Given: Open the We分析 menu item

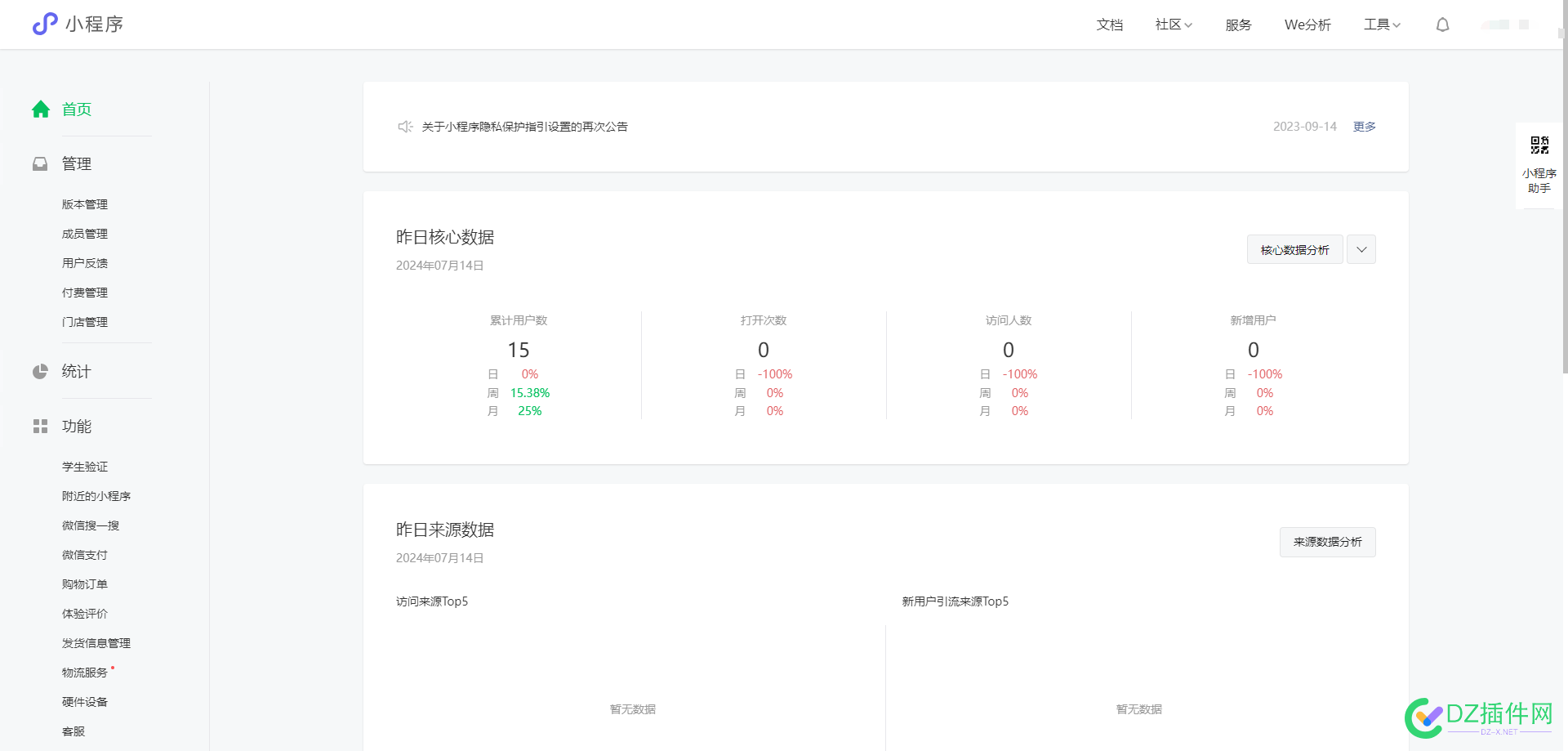Looking at the screenshot, I should [x=1307, y=25].
